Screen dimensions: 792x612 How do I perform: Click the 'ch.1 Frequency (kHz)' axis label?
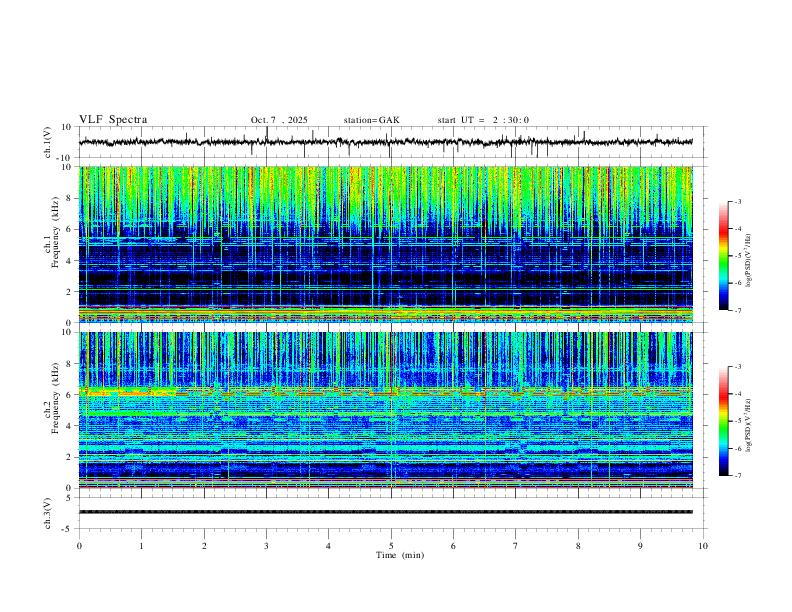(x=52, y=231)
